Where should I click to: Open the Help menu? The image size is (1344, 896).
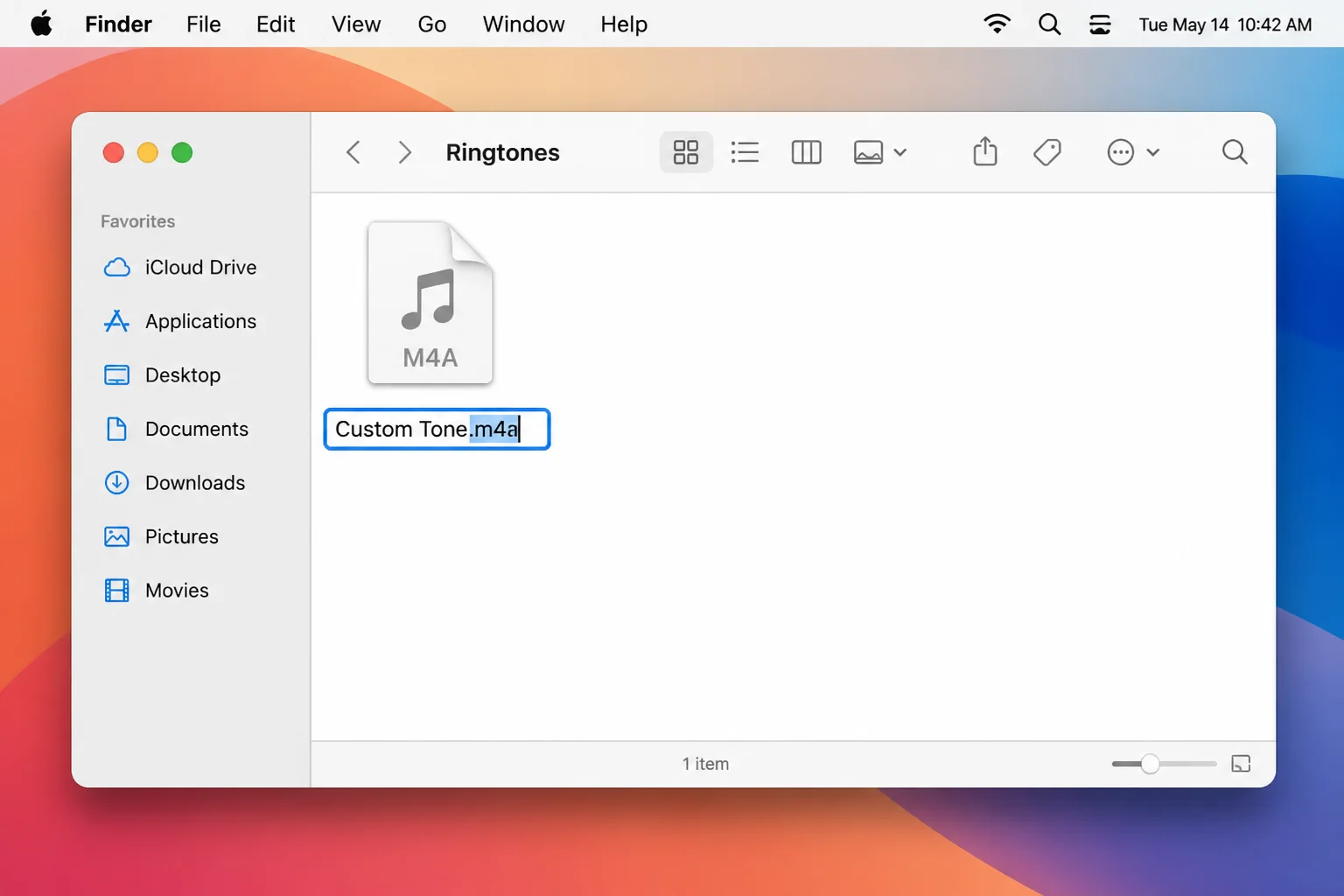[624, 24]
